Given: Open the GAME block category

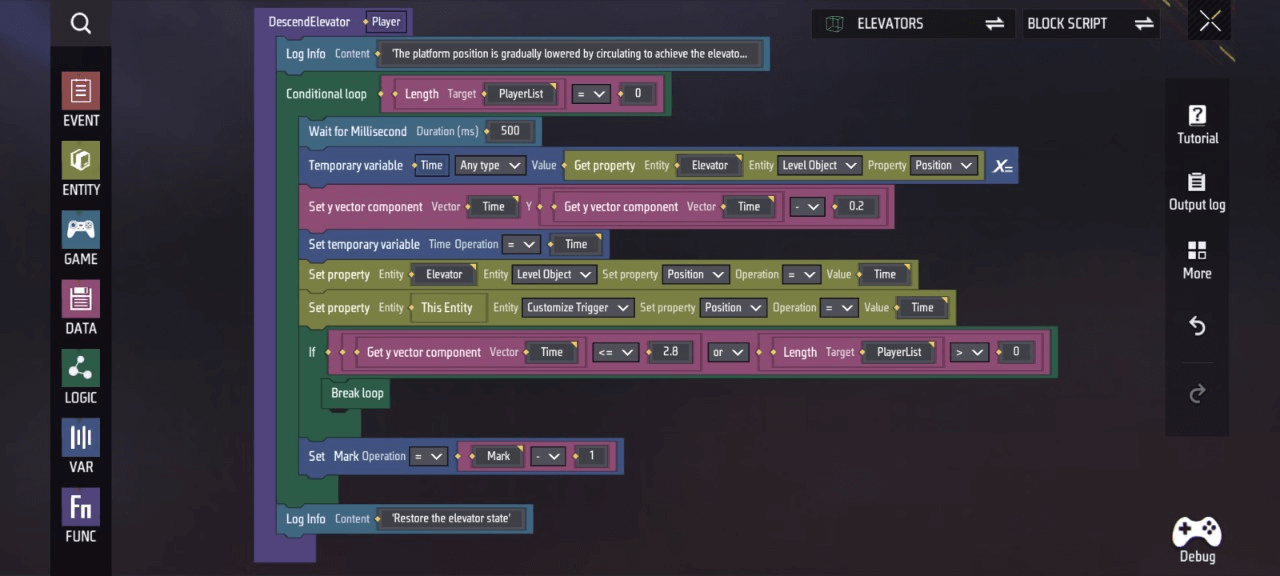Looking at the screenshot, I should tap(81, 238).
